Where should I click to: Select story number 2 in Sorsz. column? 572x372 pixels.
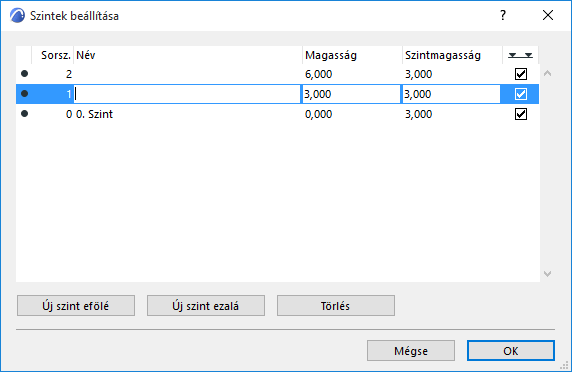click(69, 74)
